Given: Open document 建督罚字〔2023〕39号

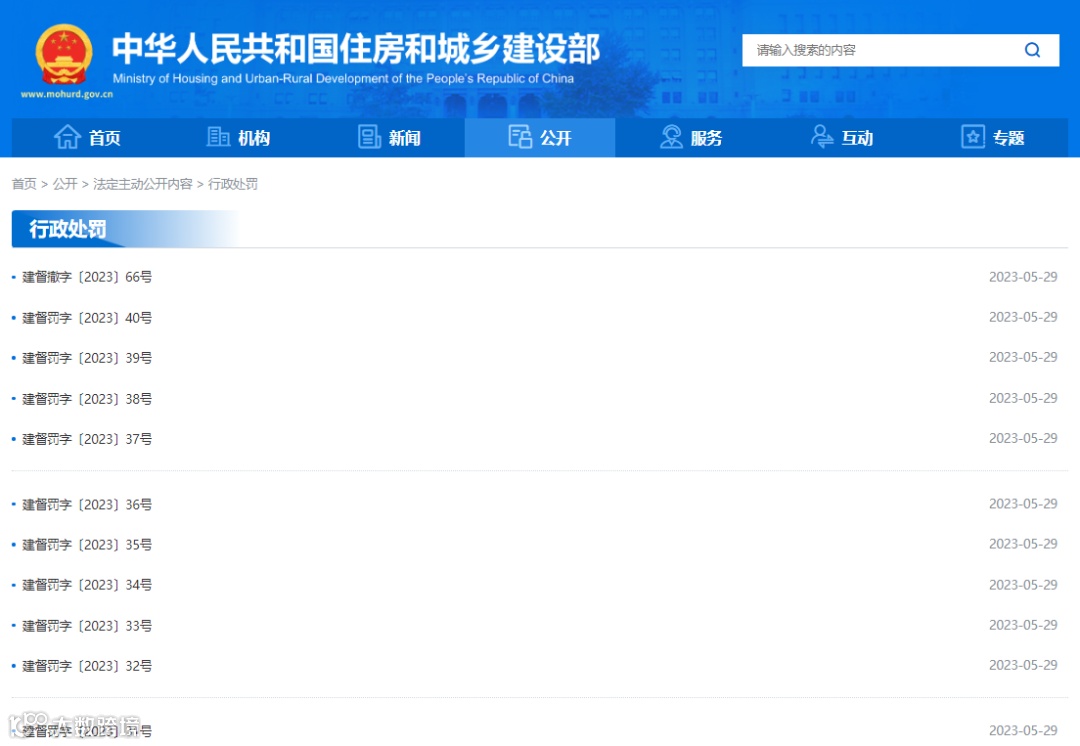Looking at the screenshot, I should point(87,358).
